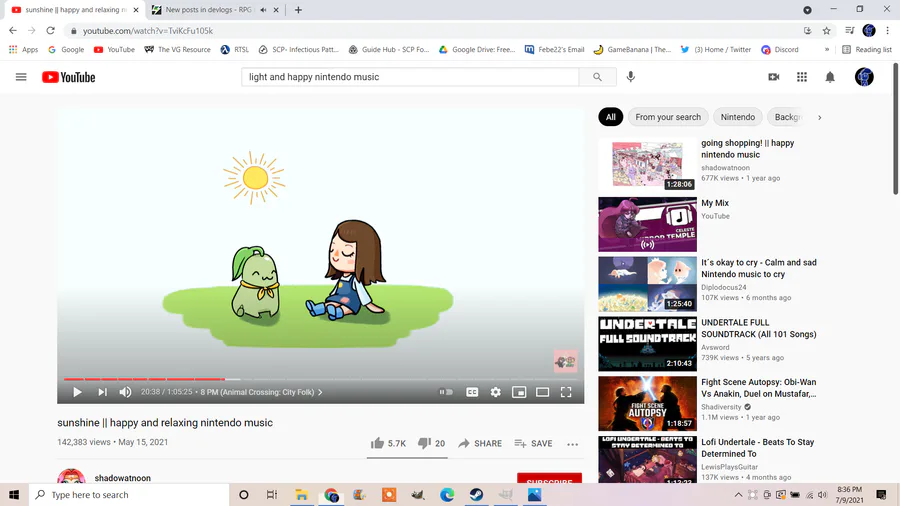
Task: Open going shopping happy nintendo music thumbnail
Action: coord(647,165)
